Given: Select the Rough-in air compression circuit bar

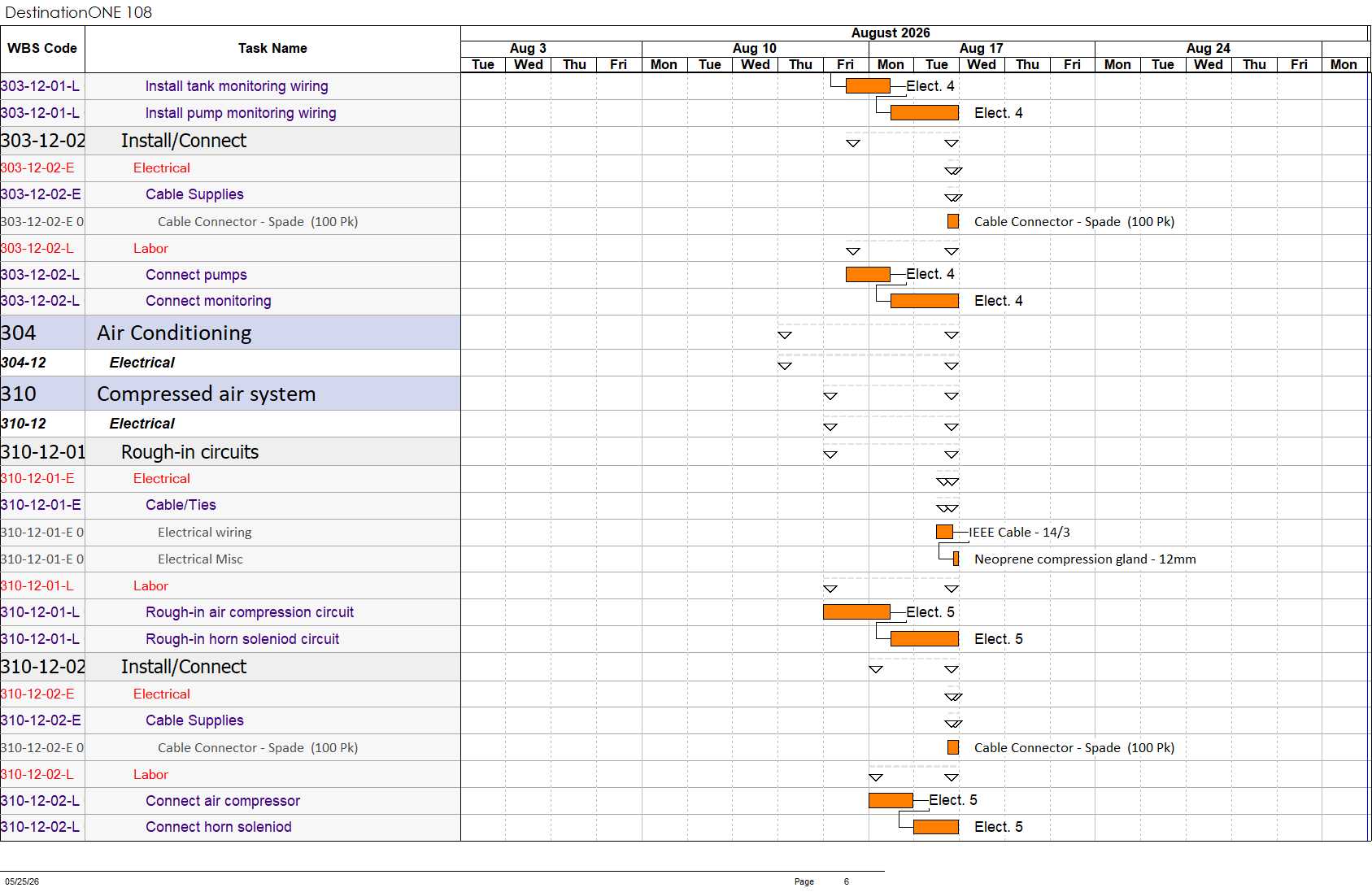Looking at the screenshot, I should click(856, 612).
